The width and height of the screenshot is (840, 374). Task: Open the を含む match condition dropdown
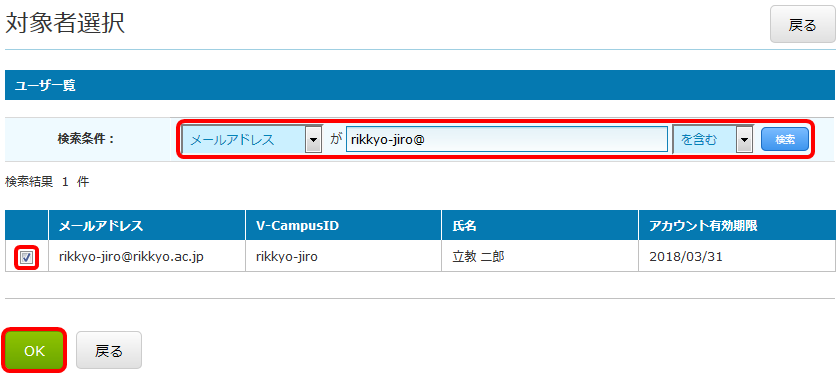tap(713, 140)
